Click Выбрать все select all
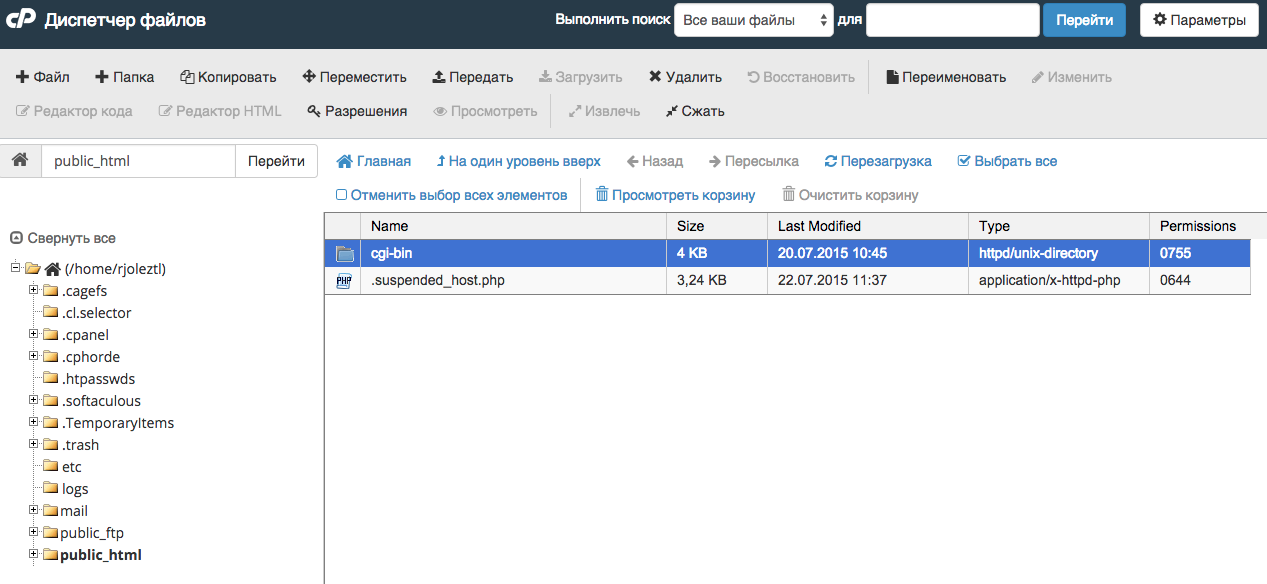Image resolution: width=1267 pixels, height=584 pixels. pyautogui.click(x=1007, y=161)
